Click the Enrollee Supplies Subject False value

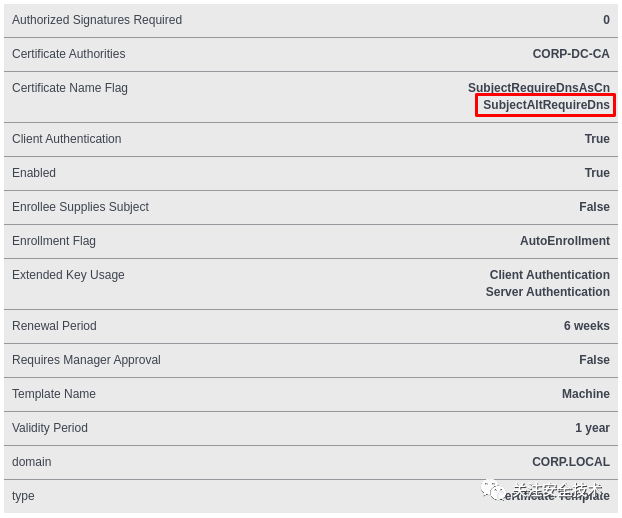594,207
